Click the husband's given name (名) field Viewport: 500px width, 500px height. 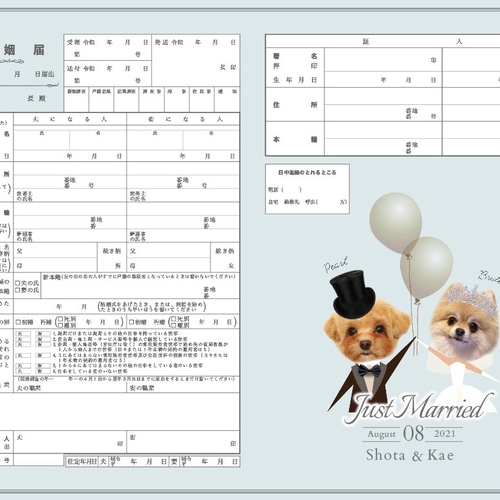click(98, 140)
